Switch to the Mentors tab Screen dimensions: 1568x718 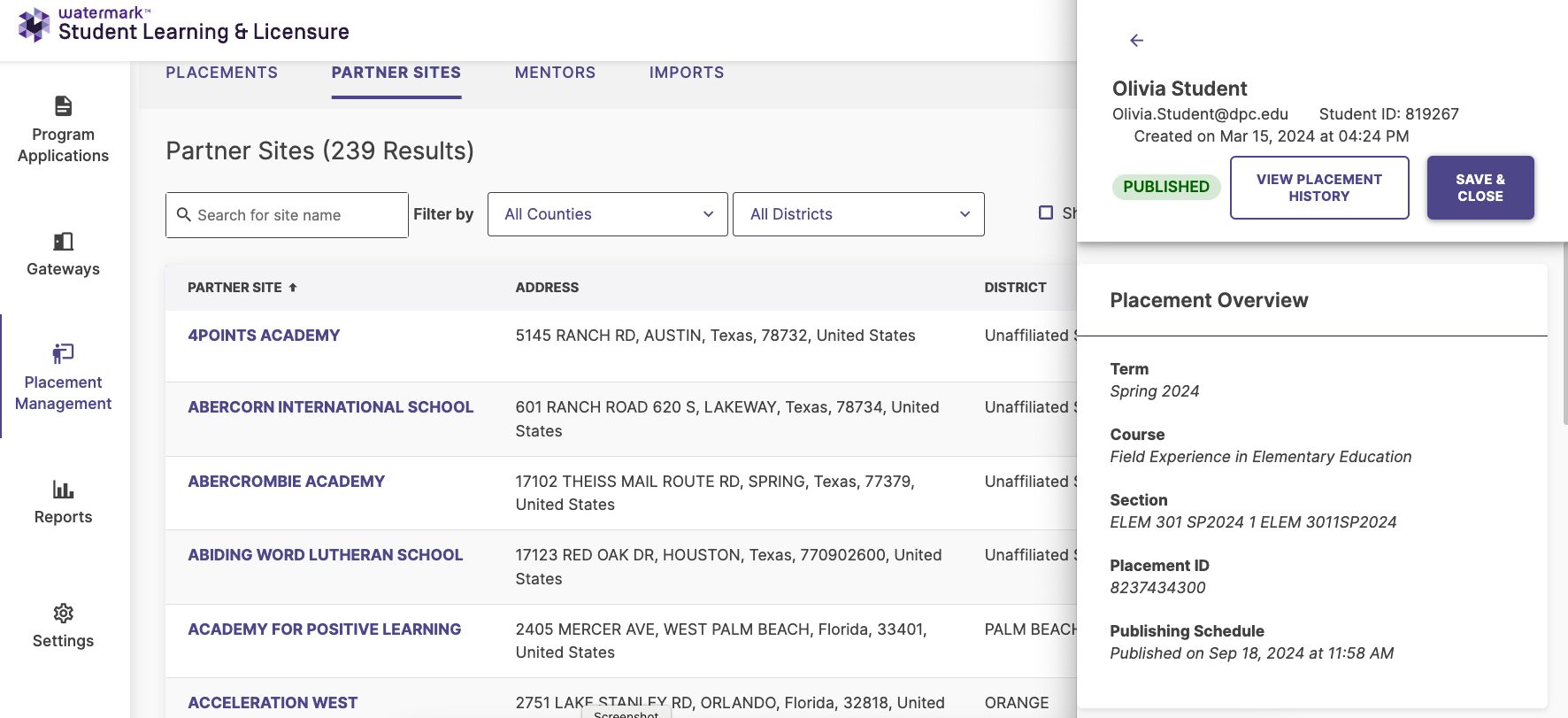click(555, 73)
